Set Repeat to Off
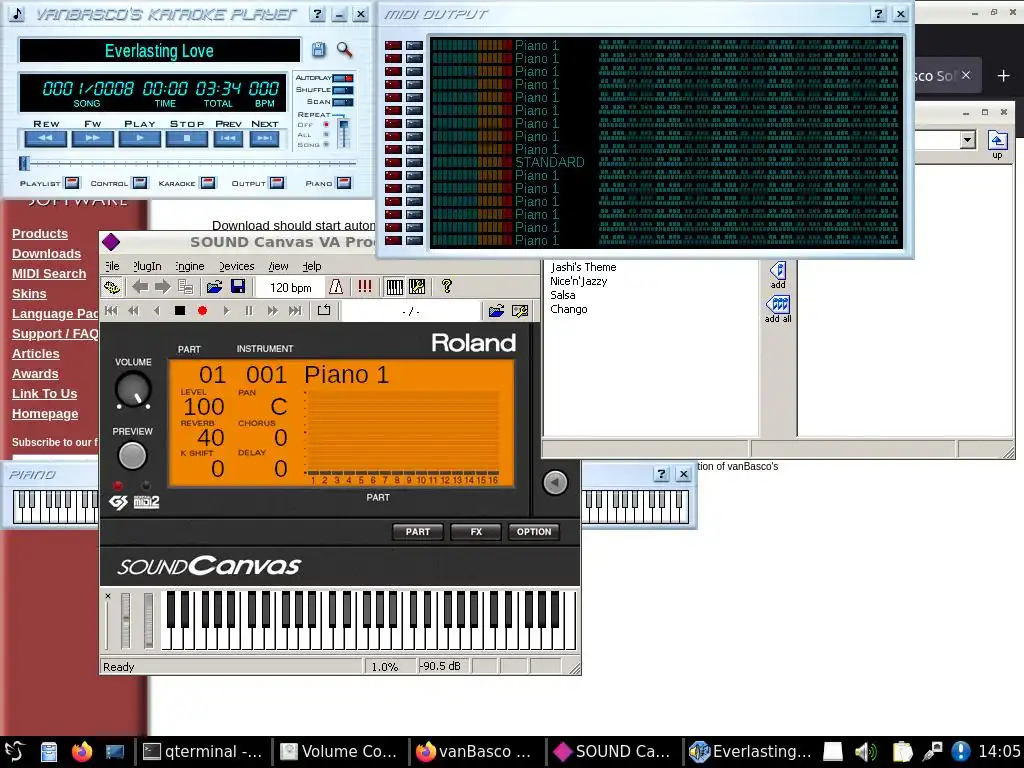Image resolution: width=1024 pixels, height=768 pixels. (326, 124)
